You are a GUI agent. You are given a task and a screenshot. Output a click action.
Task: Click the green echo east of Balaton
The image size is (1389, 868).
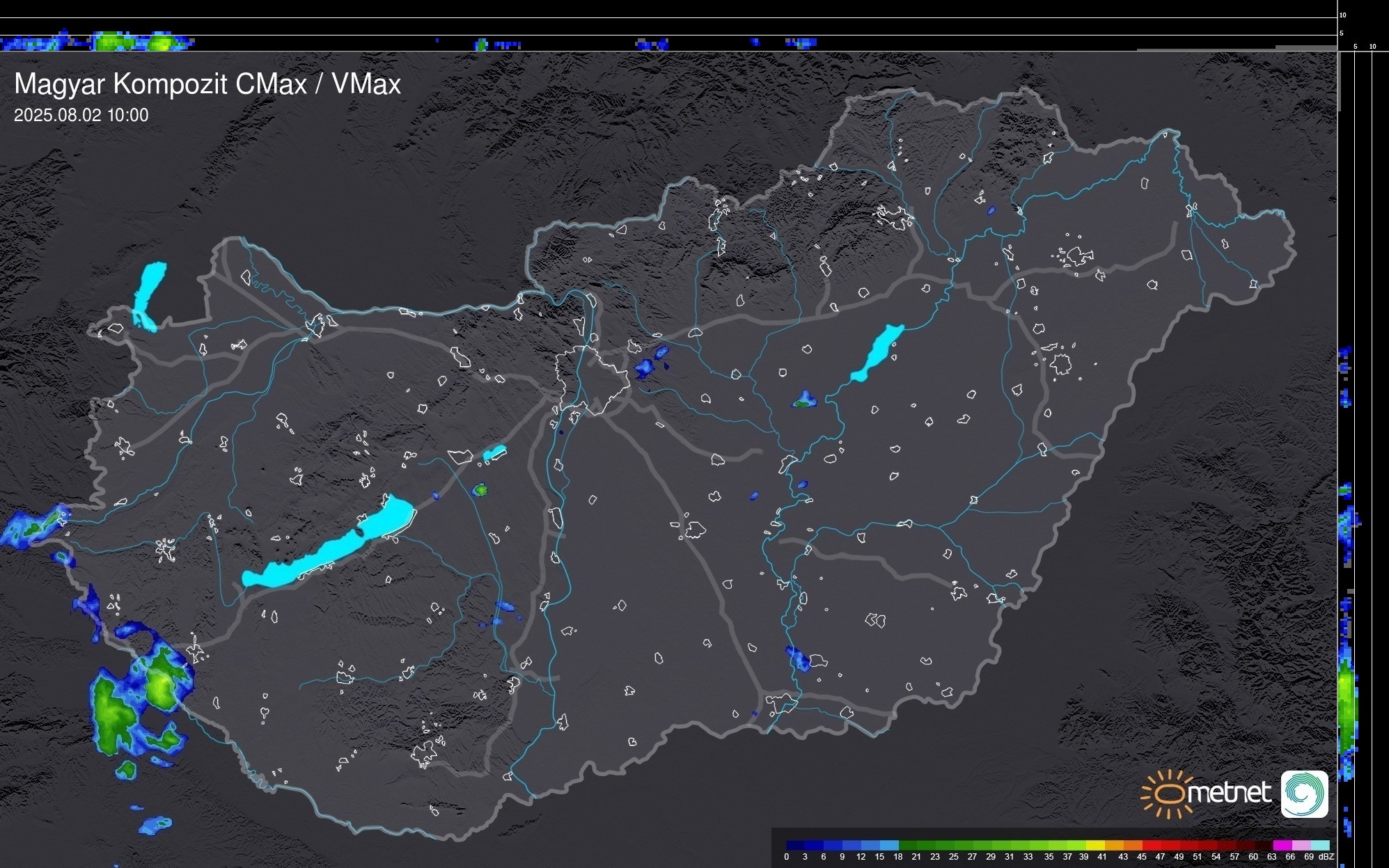(479, 490)
